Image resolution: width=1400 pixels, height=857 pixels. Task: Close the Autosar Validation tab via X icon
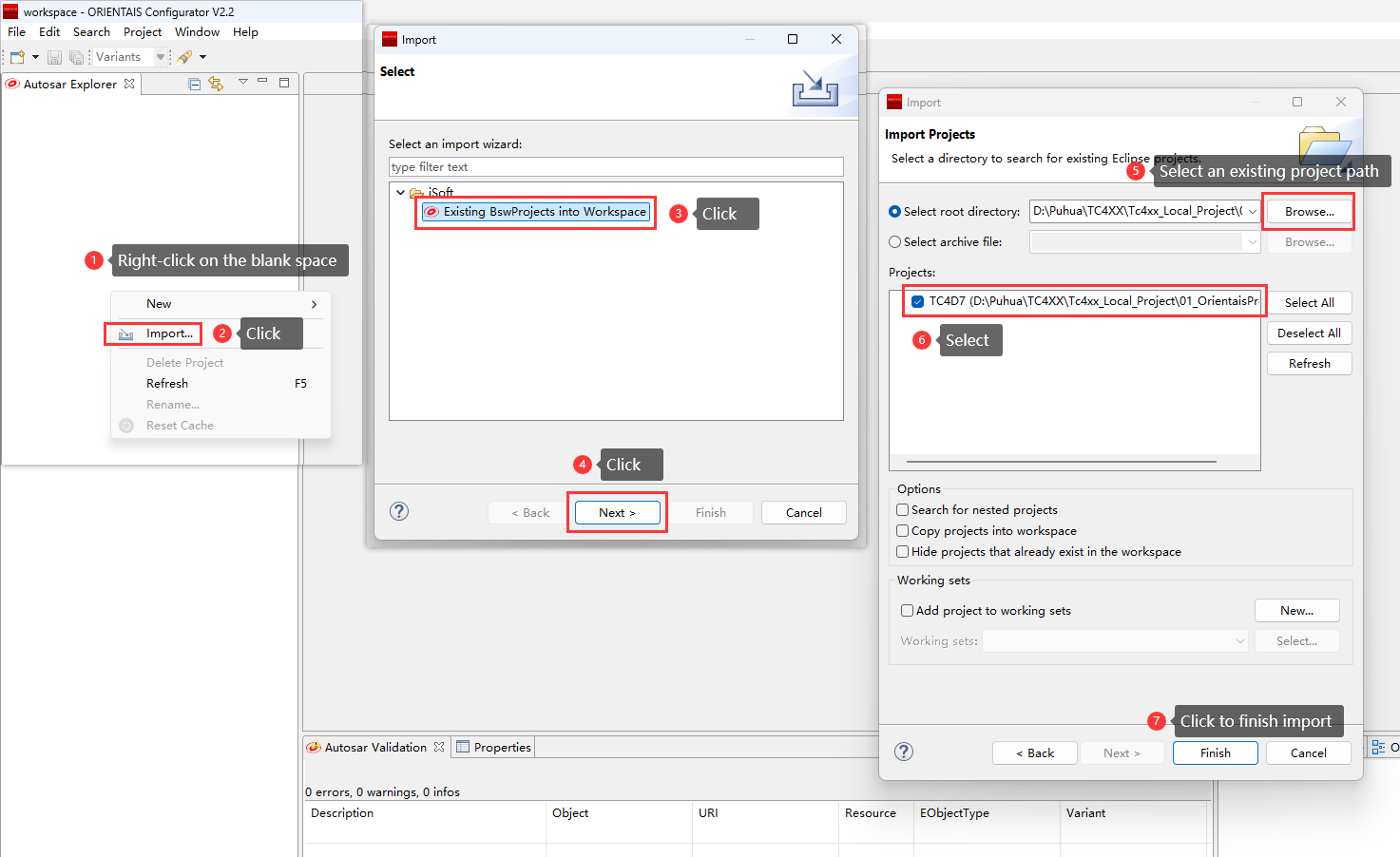[x=439, y=748]
